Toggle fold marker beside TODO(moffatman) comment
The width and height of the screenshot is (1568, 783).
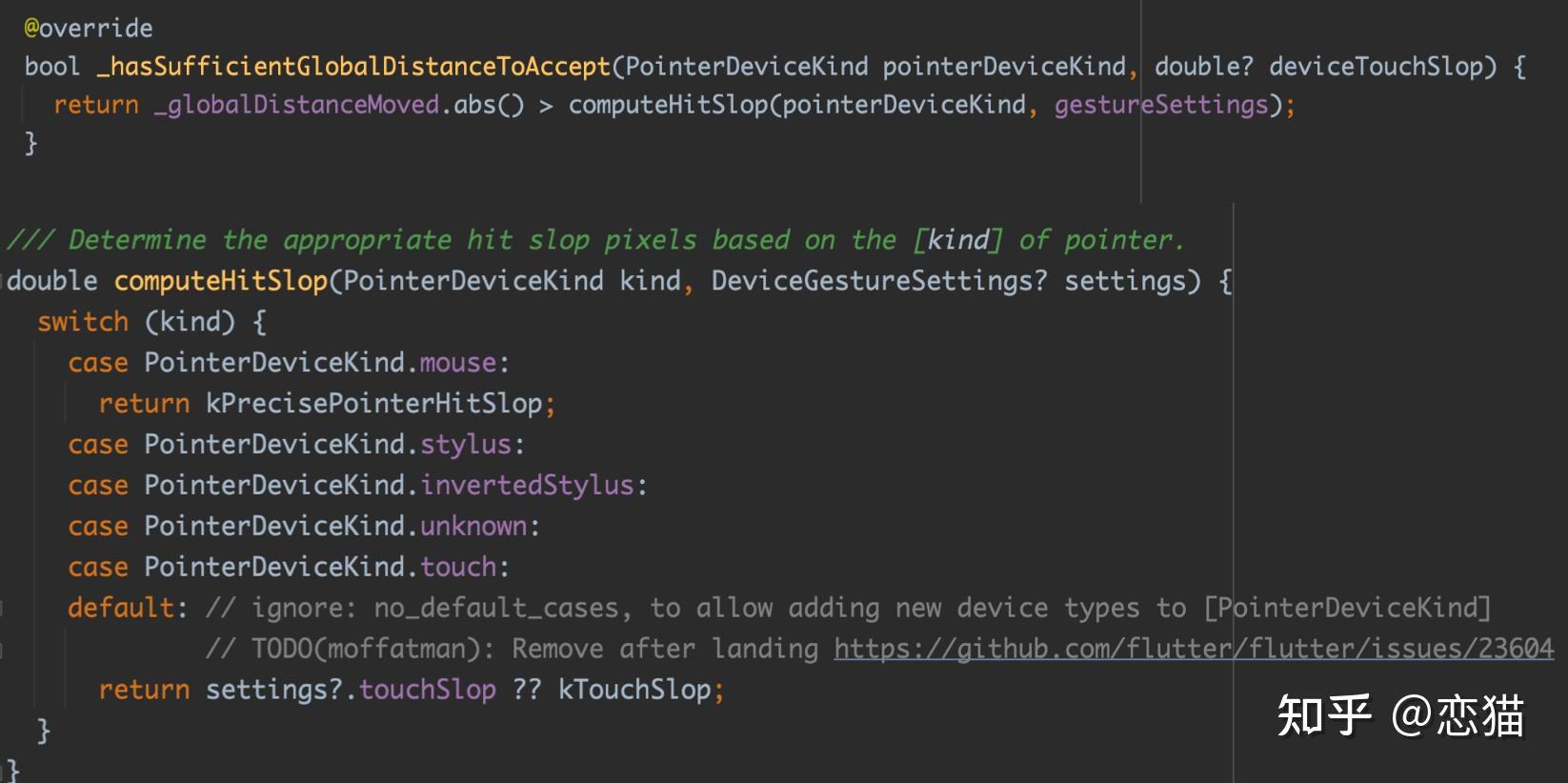coord(3,649)
